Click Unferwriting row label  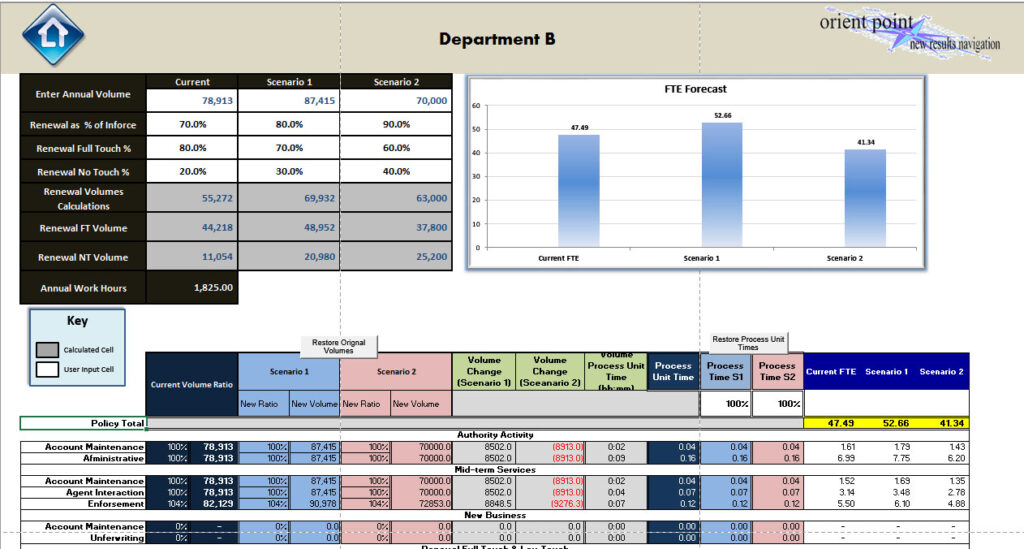pos(117,538)
